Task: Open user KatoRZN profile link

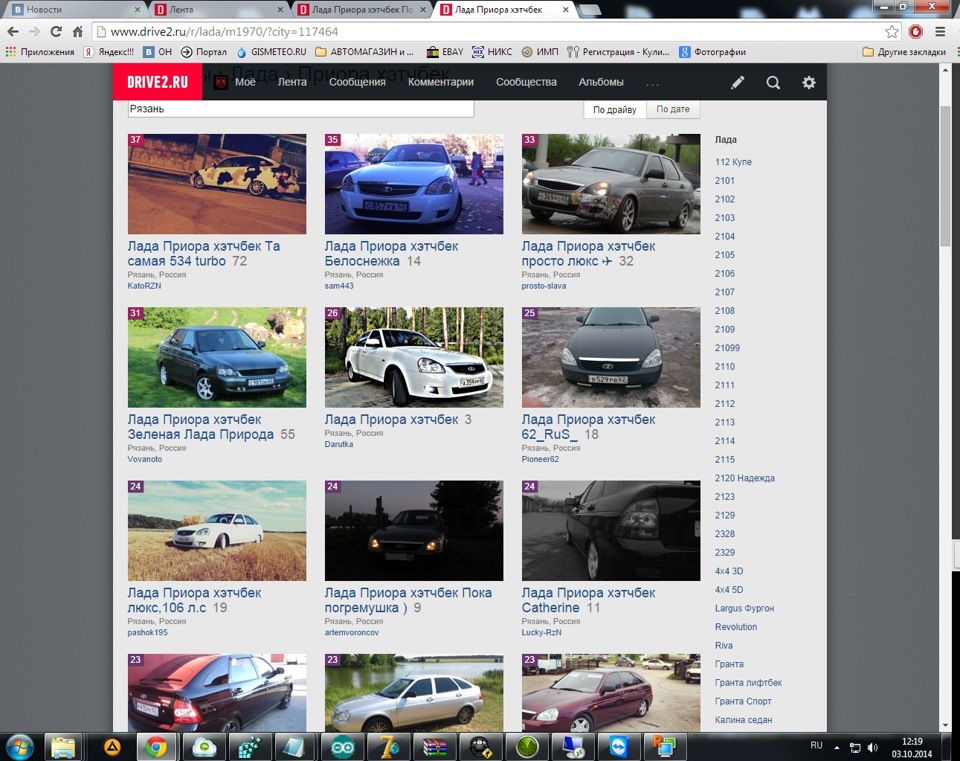Action: [x=144, y=286]
